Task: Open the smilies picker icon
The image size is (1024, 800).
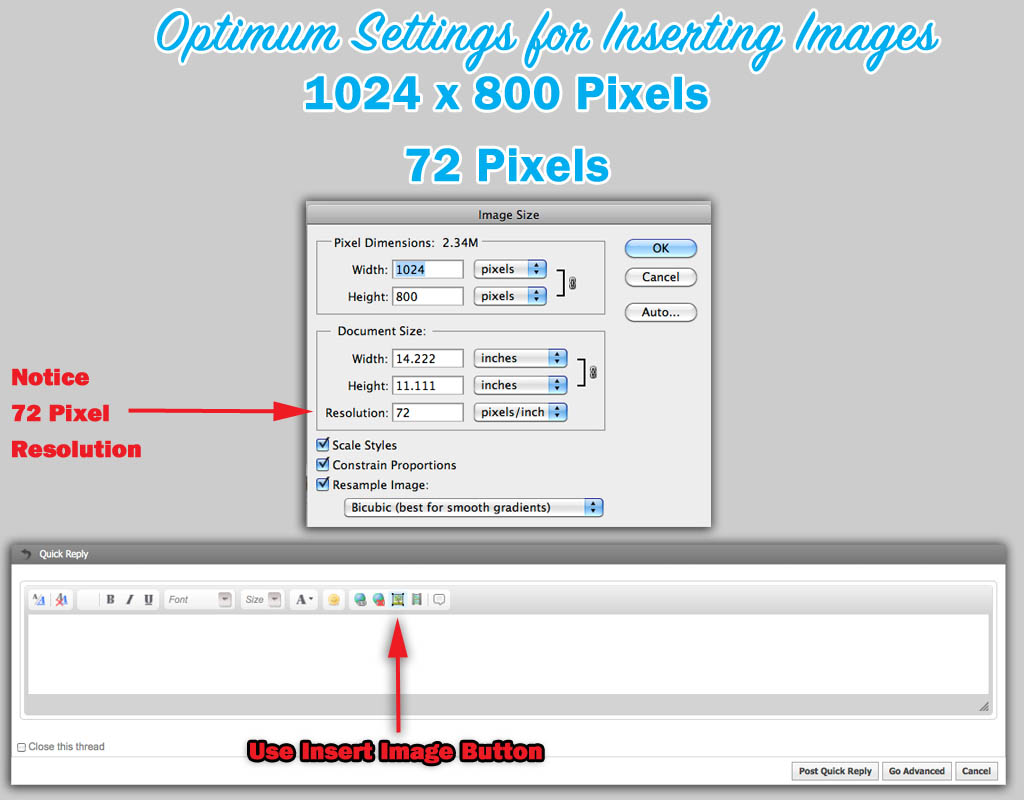Action: (x=333, y=600)
